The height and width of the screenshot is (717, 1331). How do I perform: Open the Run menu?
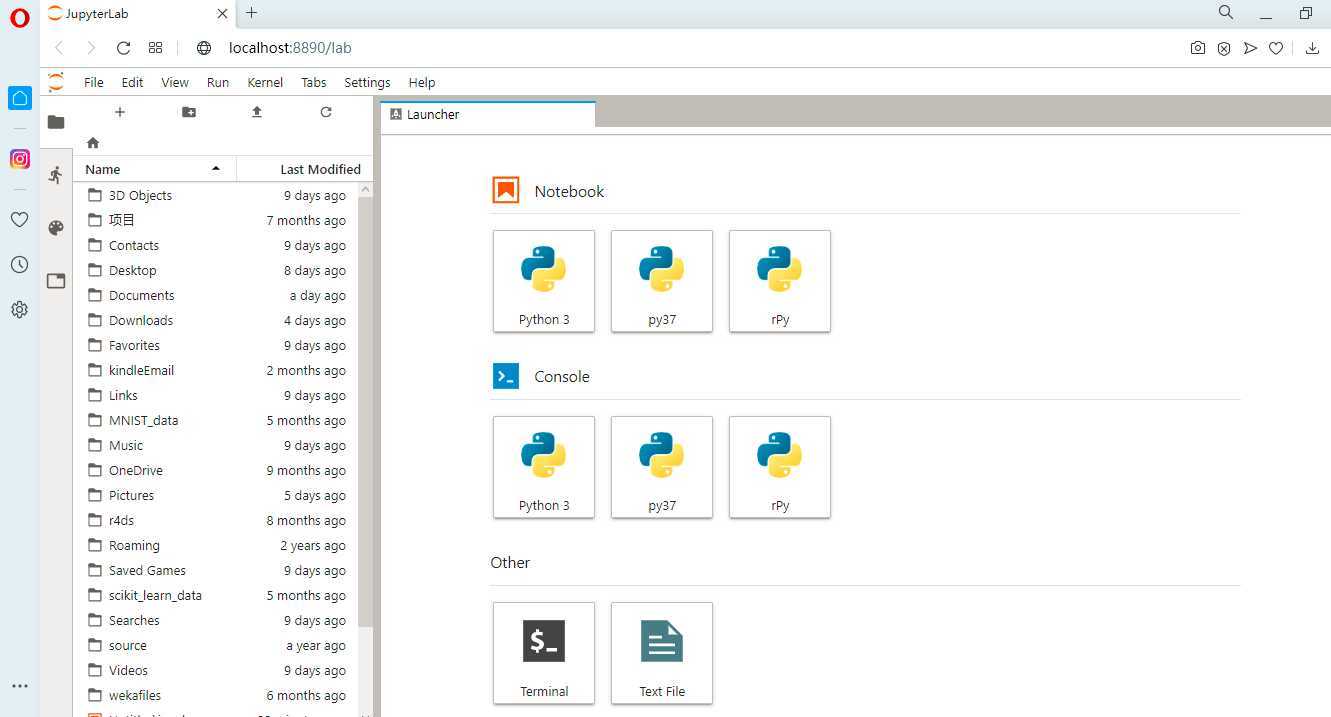218,82
